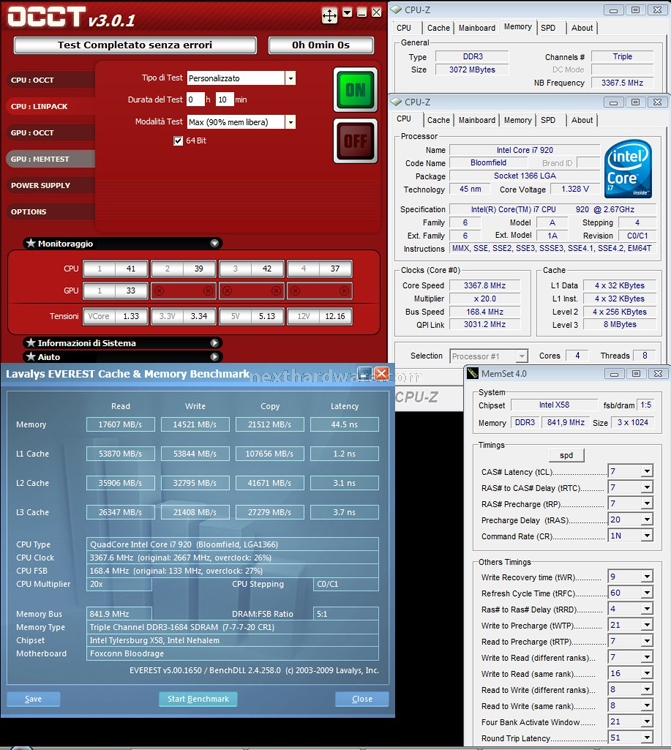Start the test with green ON button
The height and width of the screenshot is (750, 671).
[355, 90]
